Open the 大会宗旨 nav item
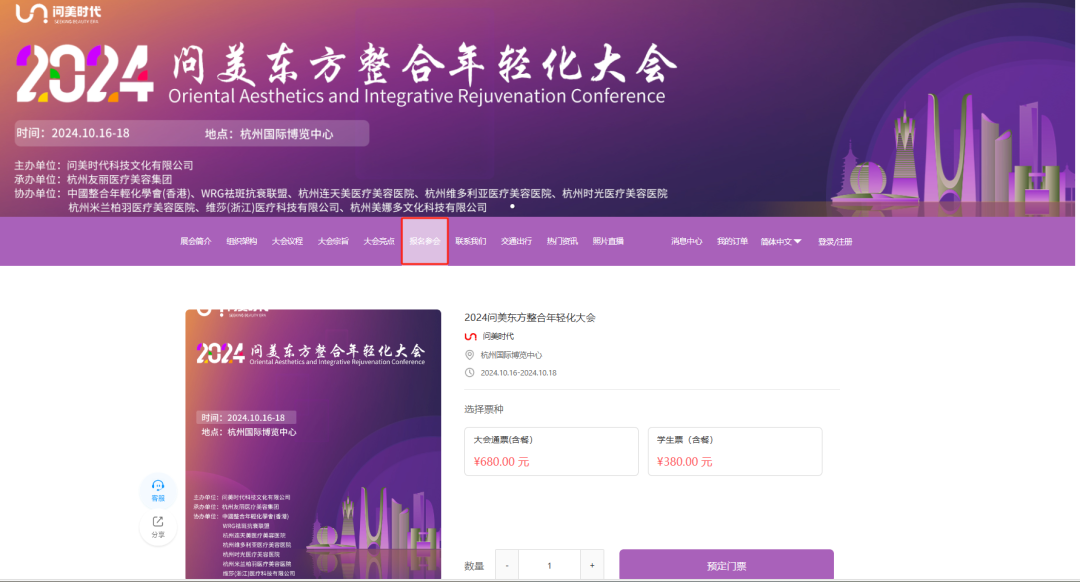The height and width of the screenshot is (582, 1080). tap(333, 242)
